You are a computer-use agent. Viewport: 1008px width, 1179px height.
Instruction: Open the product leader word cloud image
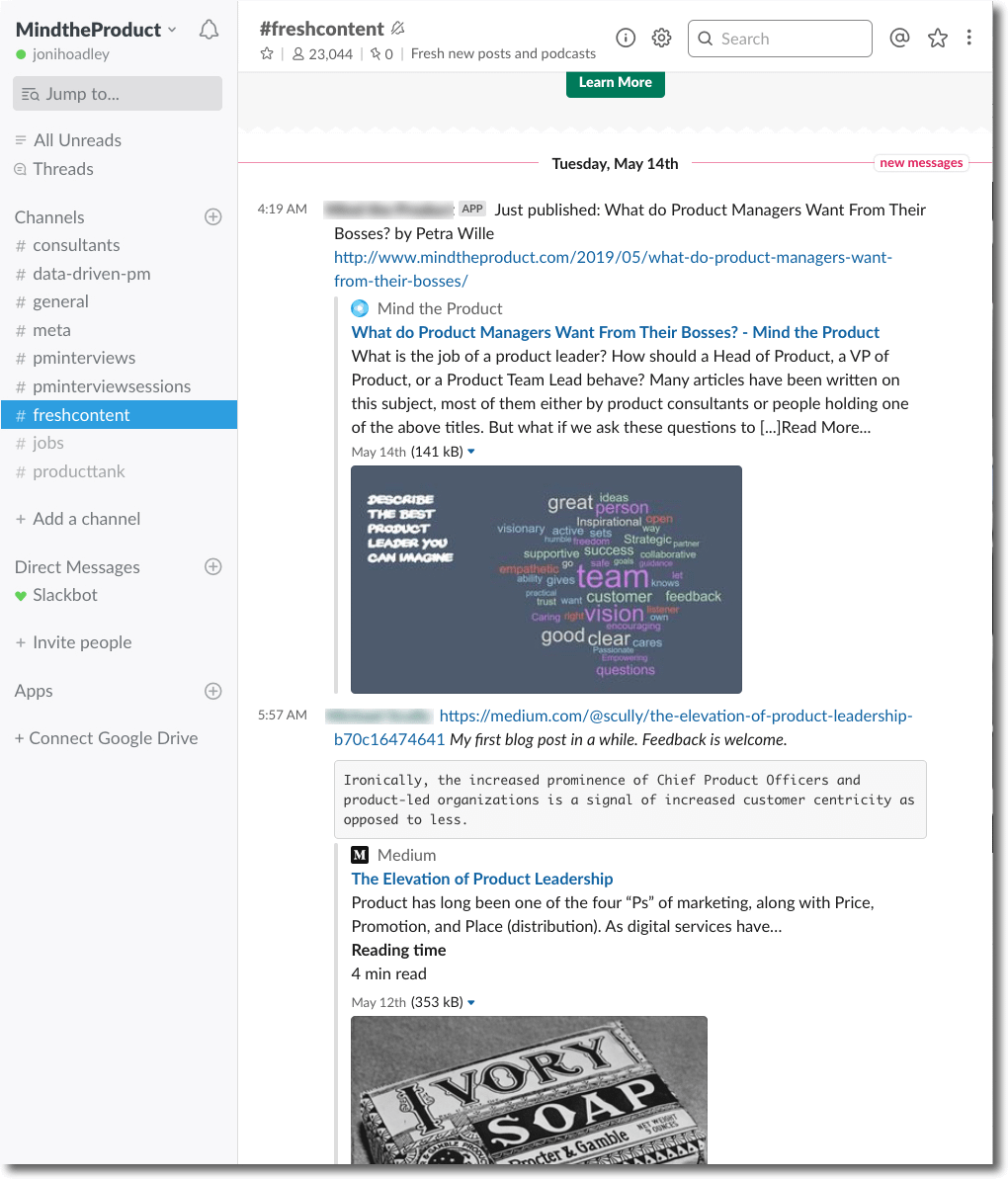pyautogui.click(x=546, y=580)
